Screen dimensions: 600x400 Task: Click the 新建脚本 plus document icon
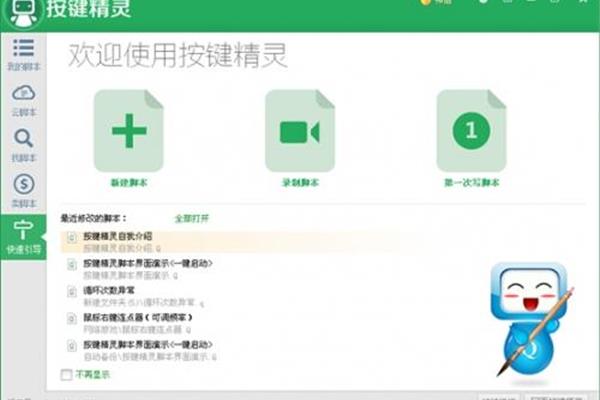click(129, 131)
